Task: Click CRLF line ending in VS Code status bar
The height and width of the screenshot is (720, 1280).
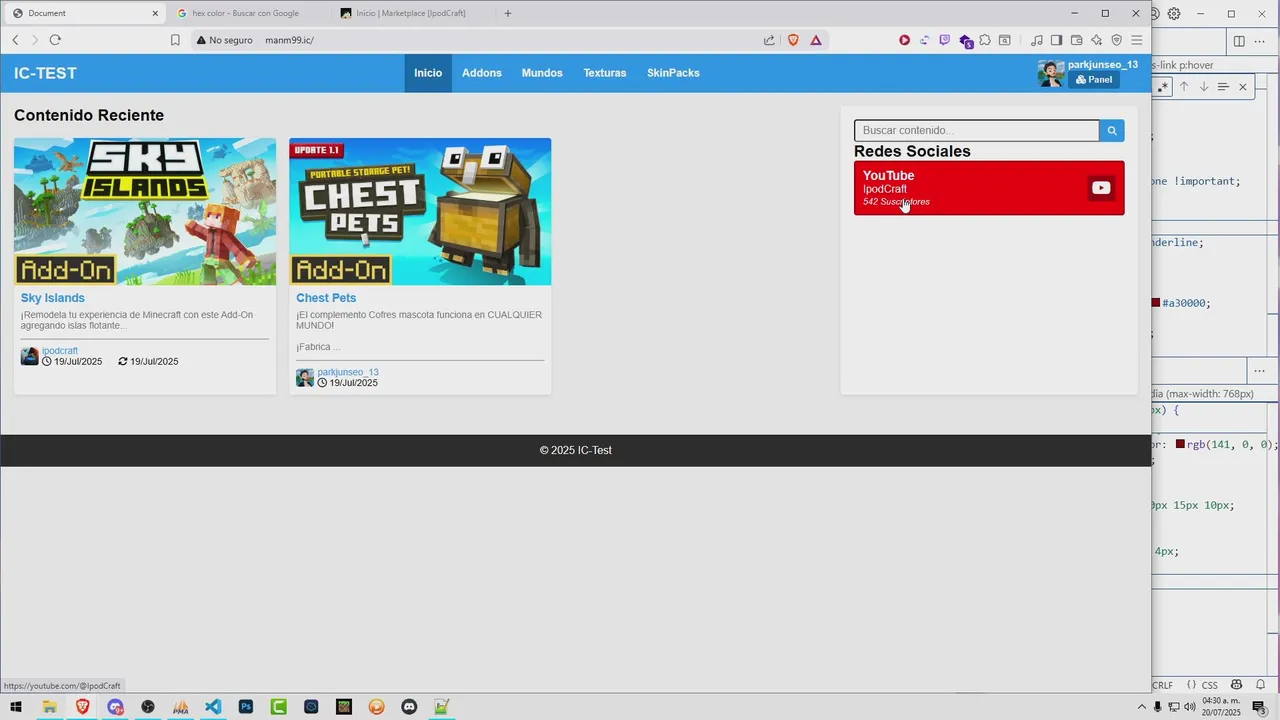Action: (1163, 685)
